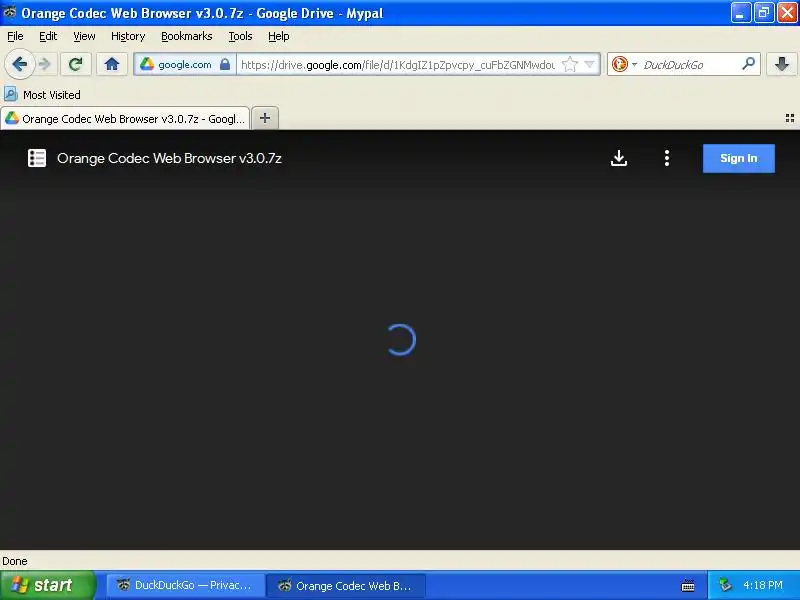Open the Windows start menu

pyautogui.click(x=48, y=585)
